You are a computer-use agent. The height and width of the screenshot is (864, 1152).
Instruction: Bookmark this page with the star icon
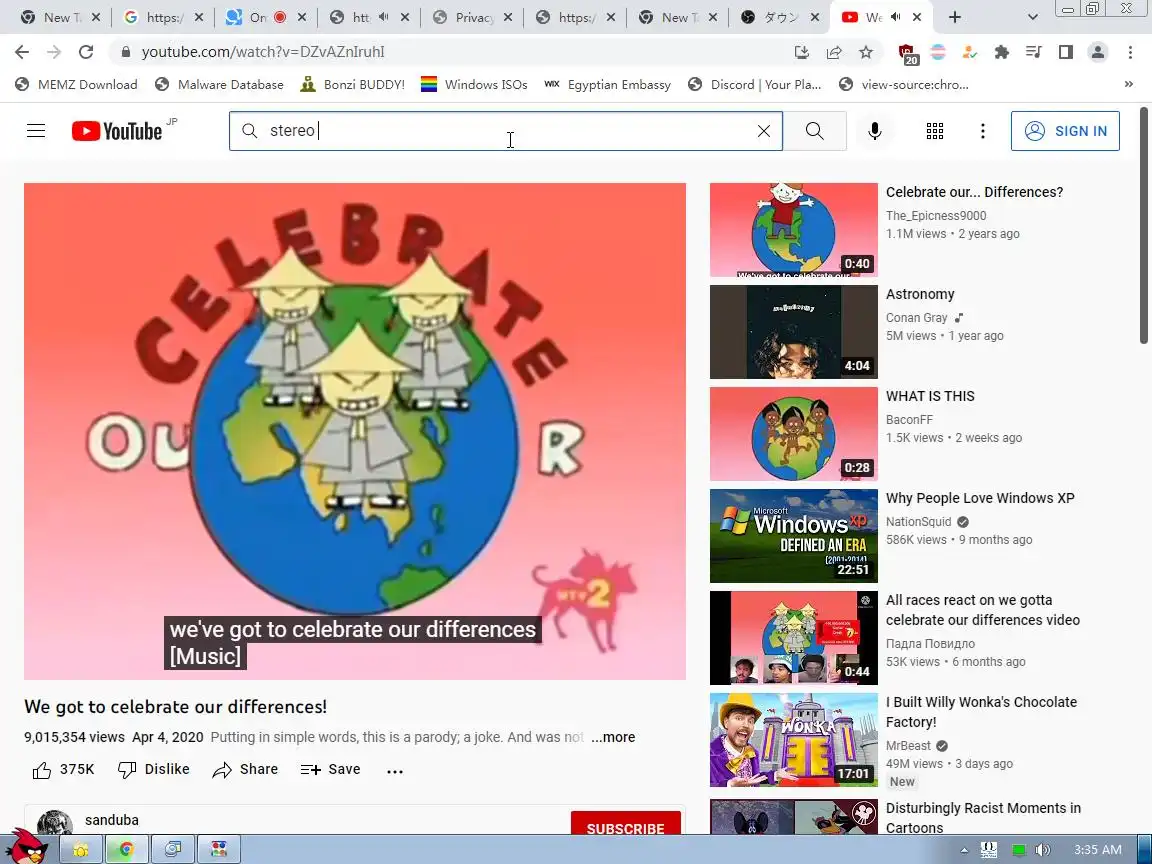(866, 52)
